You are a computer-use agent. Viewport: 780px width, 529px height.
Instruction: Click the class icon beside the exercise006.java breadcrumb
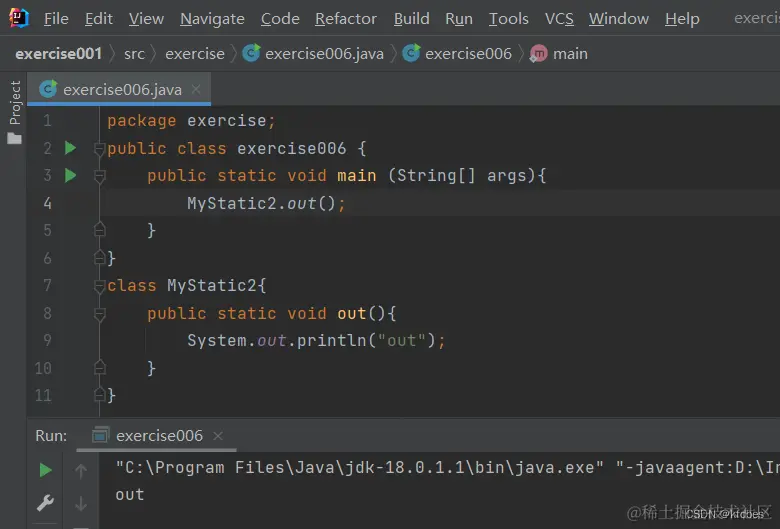point(251,53)
